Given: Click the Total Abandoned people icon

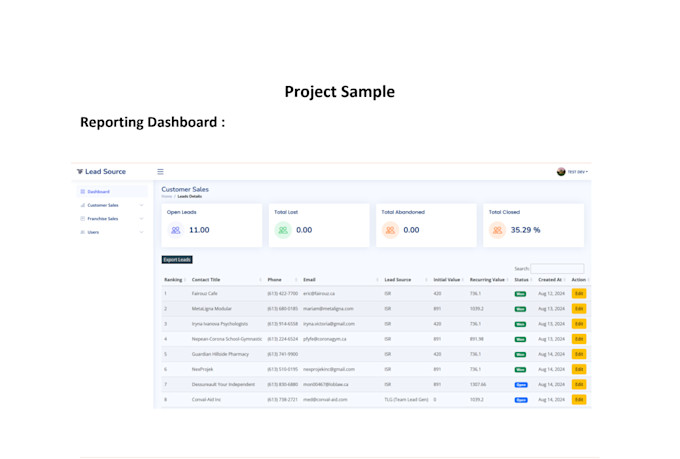Looking at the screenshot, I should [390, 230].
